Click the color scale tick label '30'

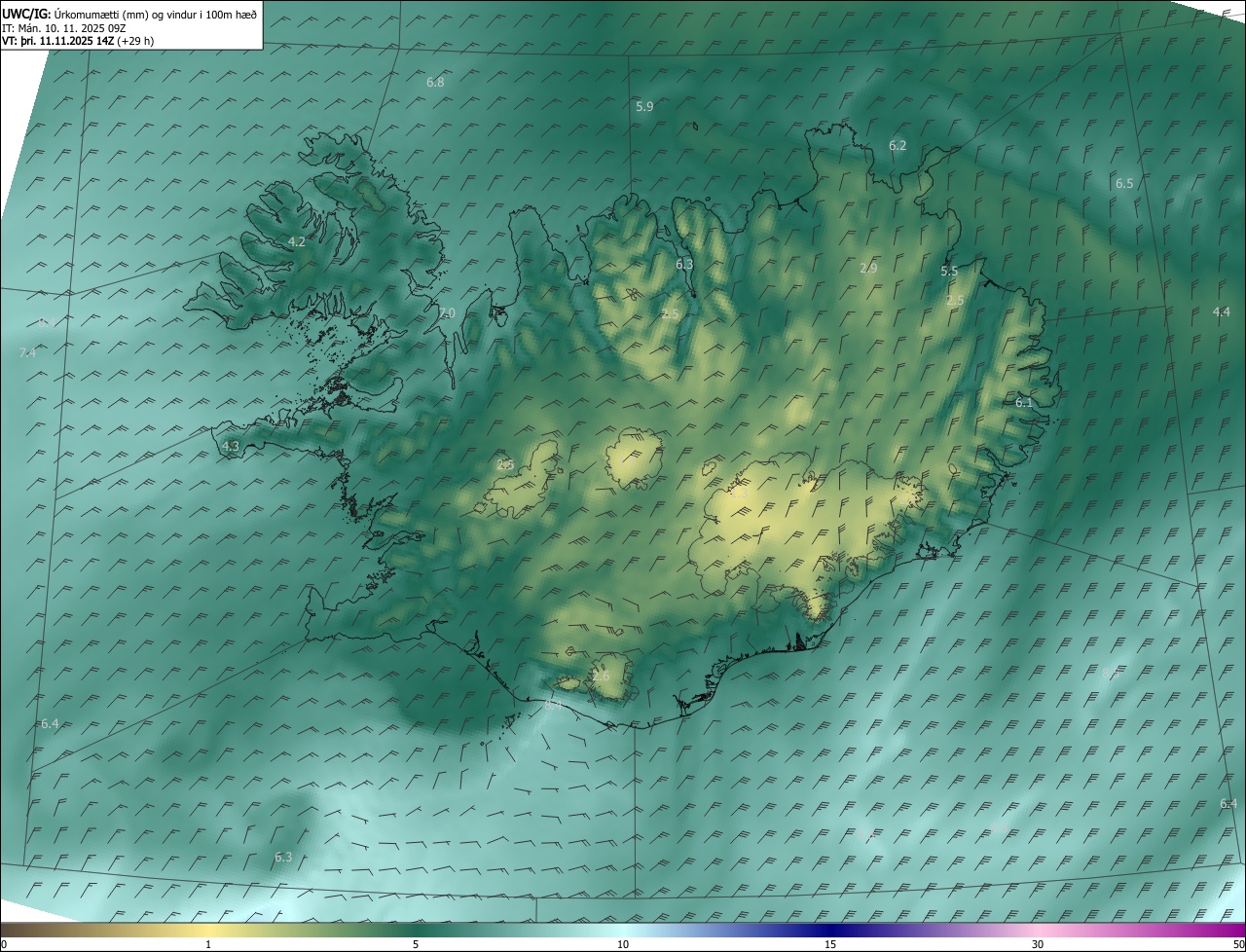pos(1038,944)
